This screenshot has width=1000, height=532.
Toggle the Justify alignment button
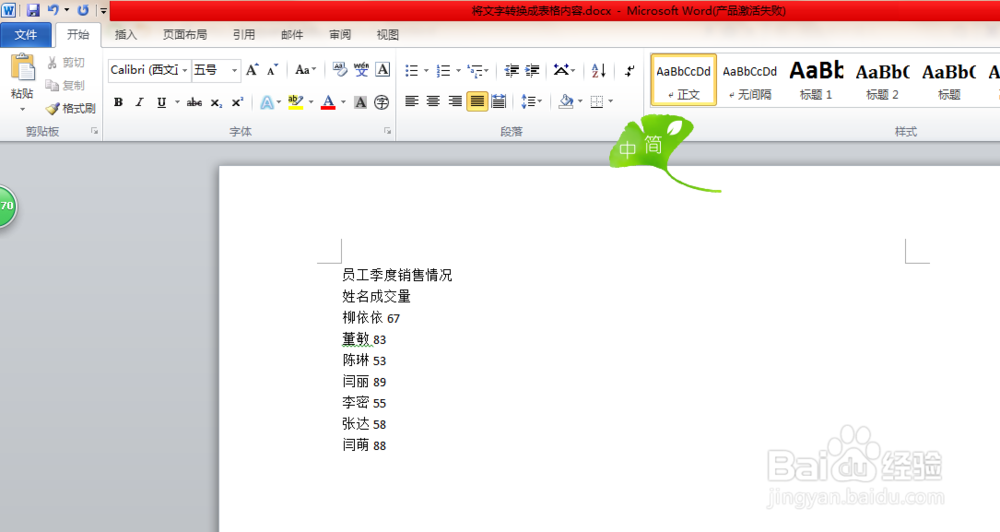coord(477,101)
